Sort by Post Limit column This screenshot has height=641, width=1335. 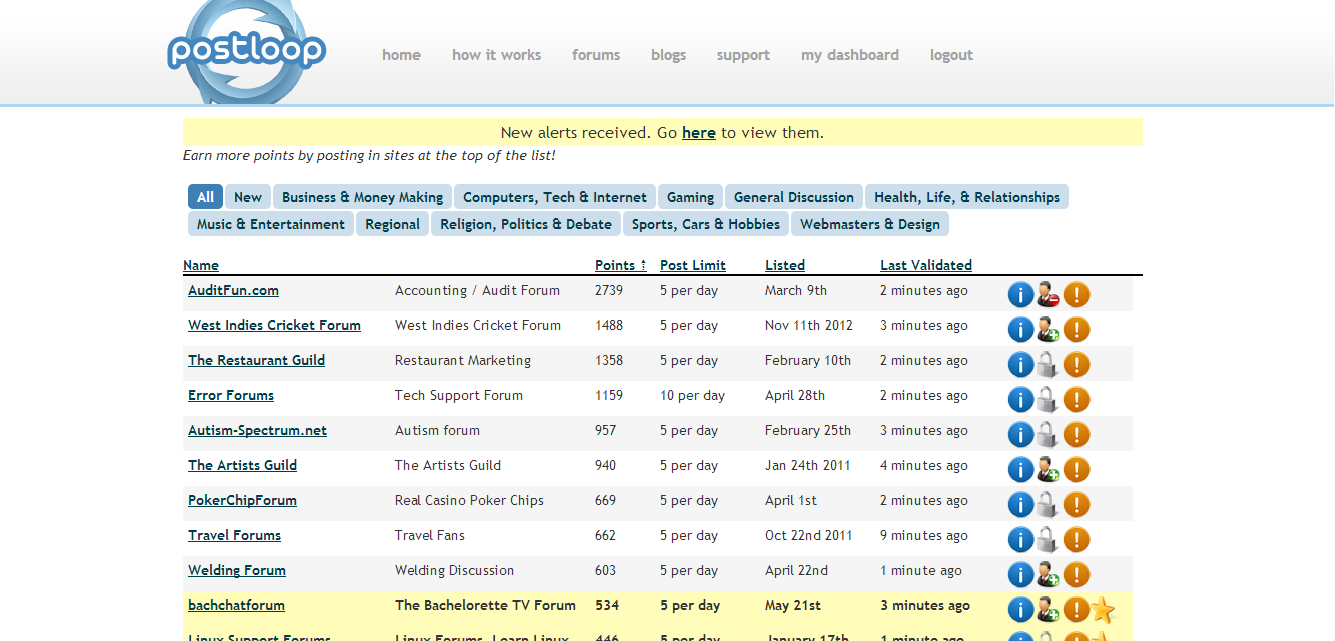click(x=693, y=265)
